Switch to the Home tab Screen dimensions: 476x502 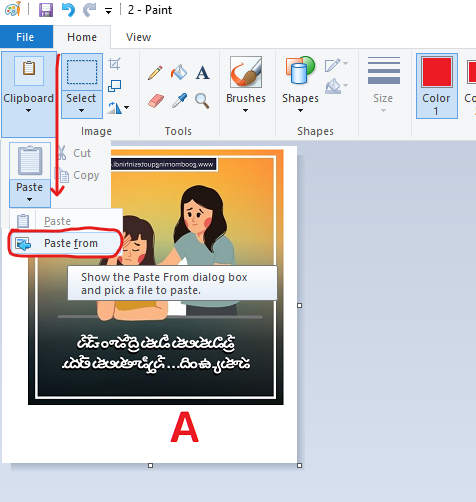[x=82, y=37]
